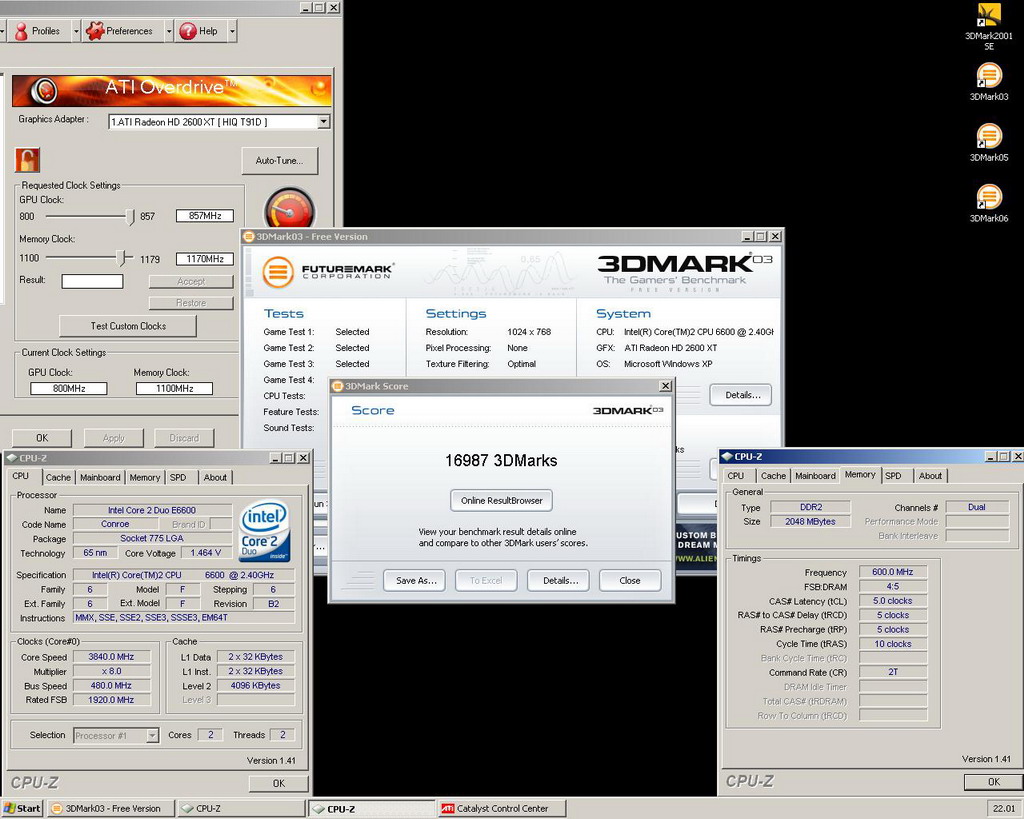This screenshot has height=819, width=1024.
Task: Switch to SPD tab in left CPU-Z
Action: [x=178, y=477]
